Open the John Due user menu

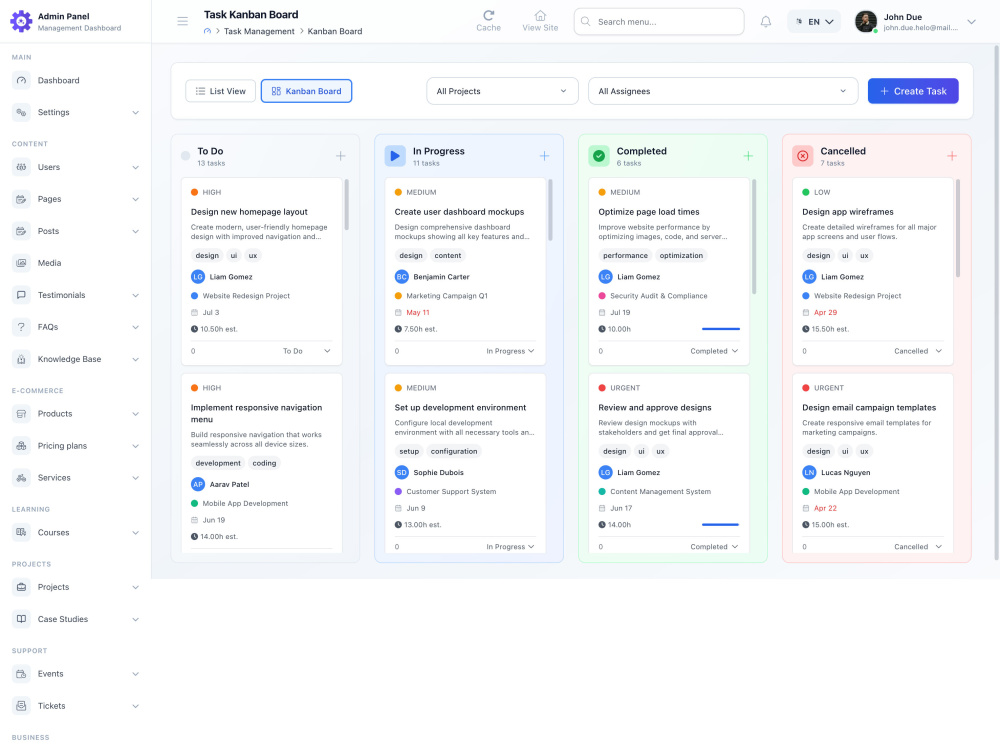point(915,22)
